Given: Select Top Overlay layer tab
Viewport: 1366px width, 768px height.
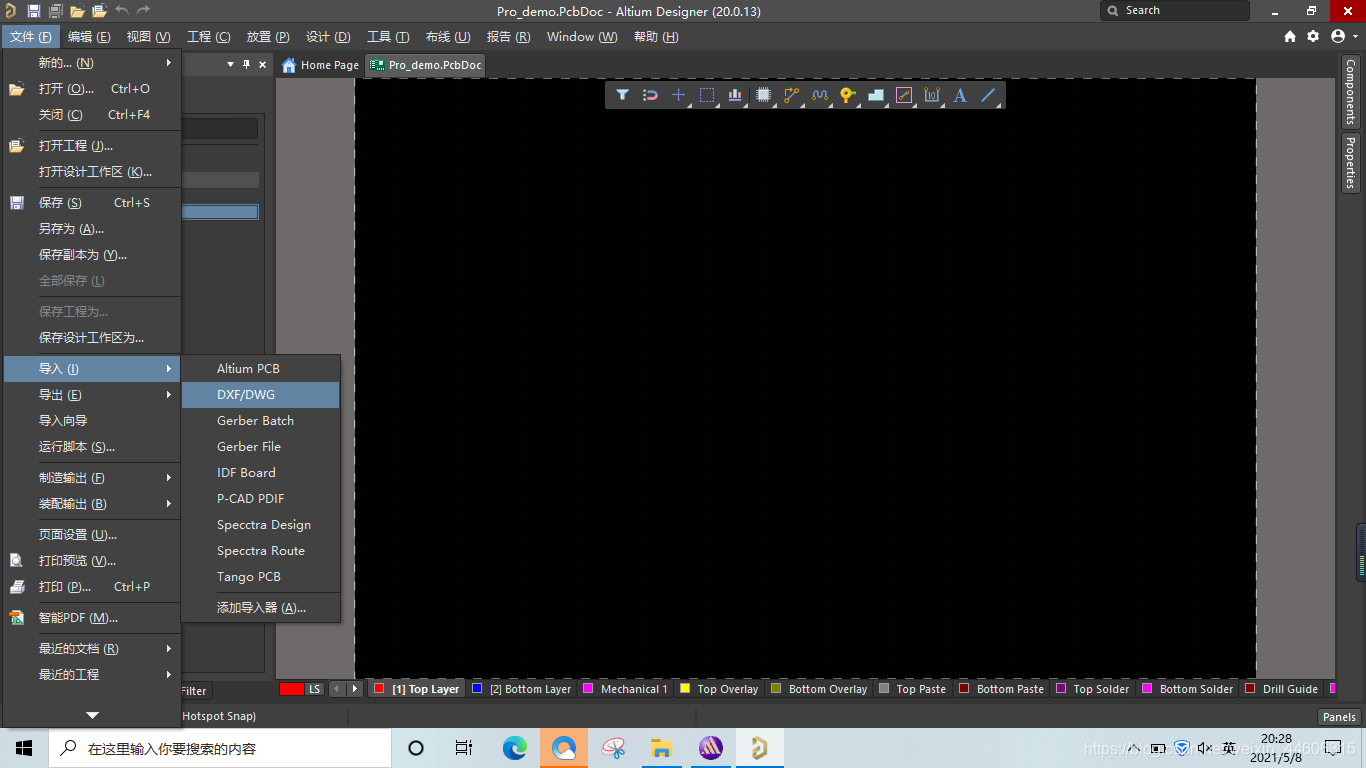Looking at the screenshot, I should pos(719,689).
